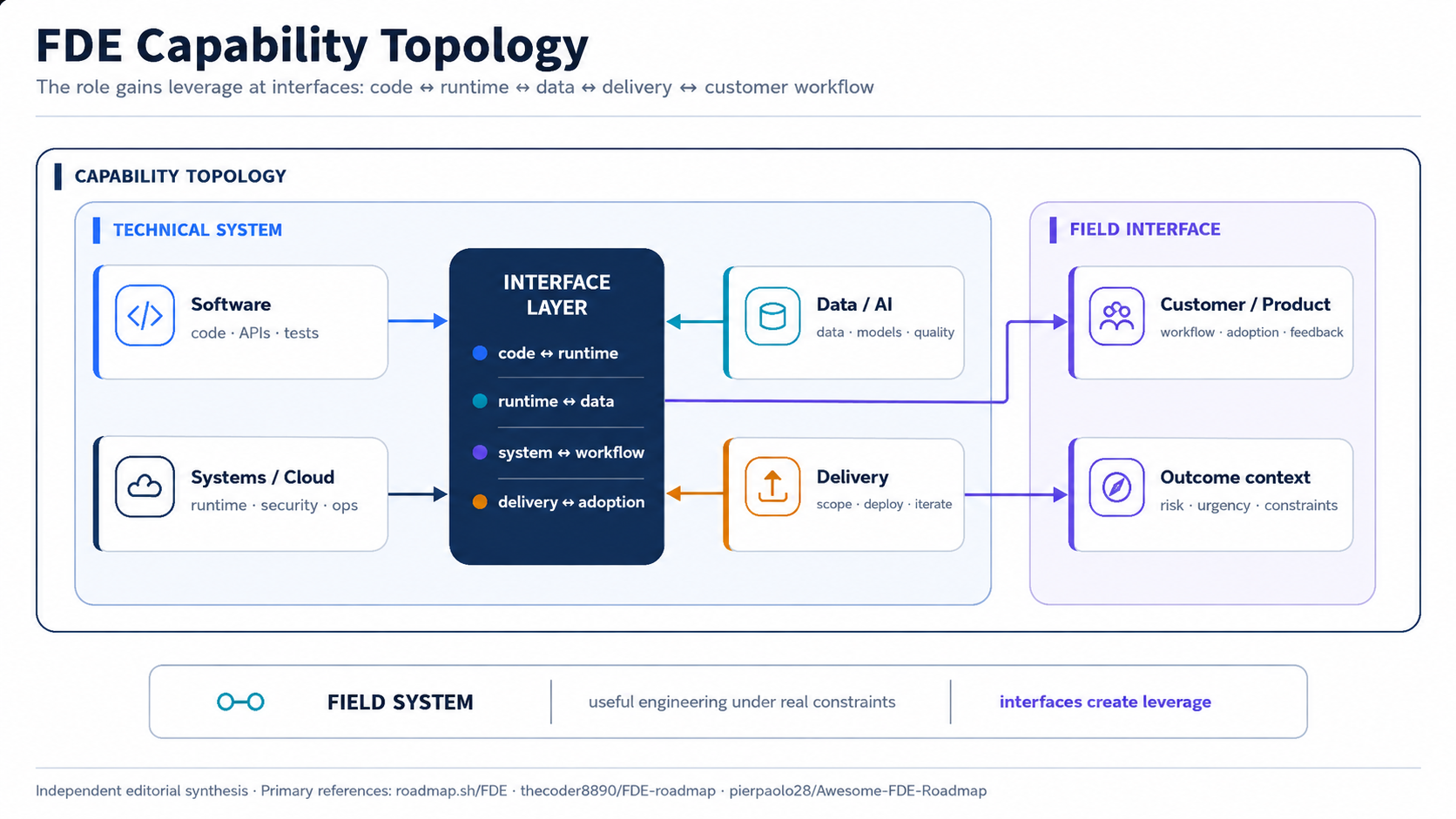This screenshot has height=819, width=1456.
Task: Select the Data / AI card title
Action: tap(854, 305)
